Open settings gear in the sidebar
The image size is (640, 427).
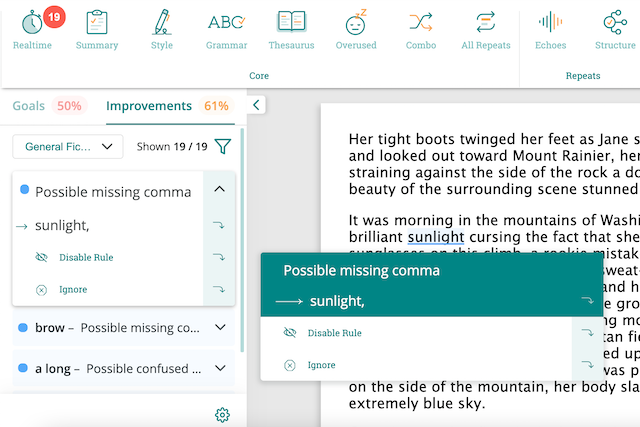pyautogui.click(x=222, y=415)
